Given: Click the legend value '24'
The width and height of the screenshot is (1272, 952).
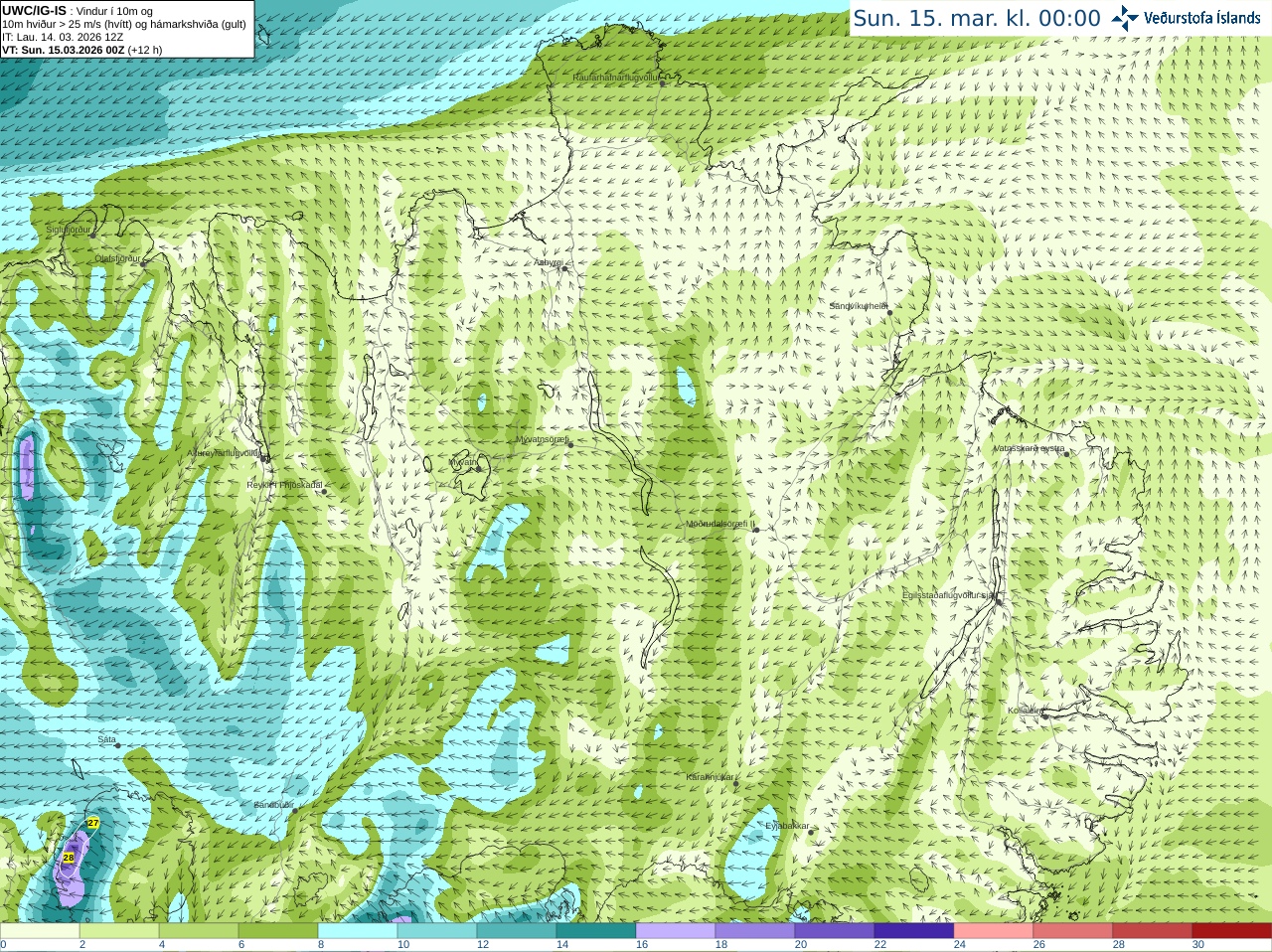Looking at the screenshot, I should click(x=960, y=945).
